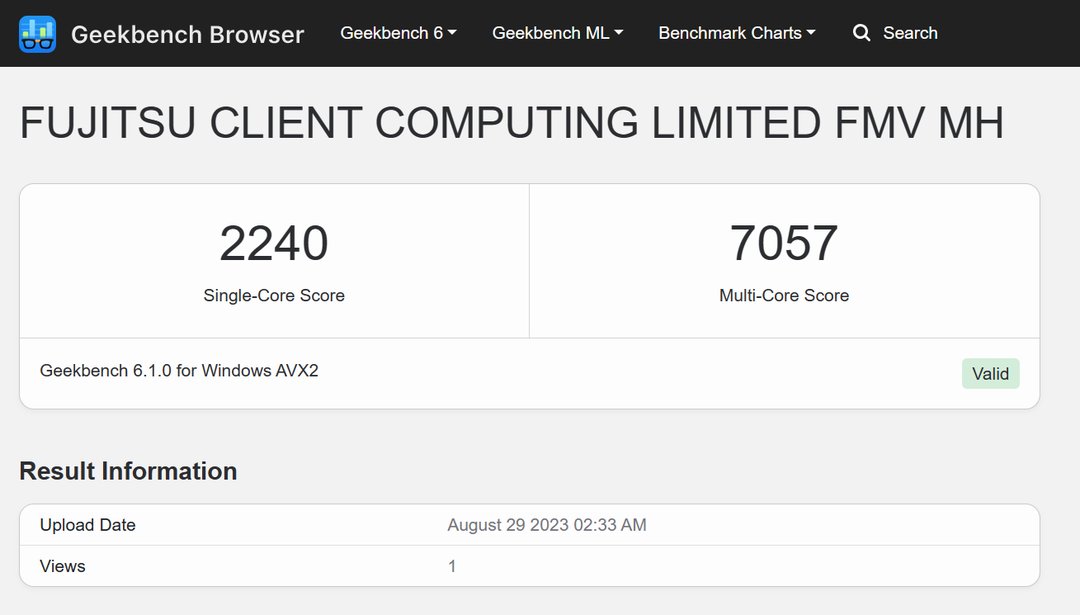The height and width of the screenshot is (615, 1080).
Task: Expand the Geekbench 6 dropdown menu
Action: click(398, 33)
